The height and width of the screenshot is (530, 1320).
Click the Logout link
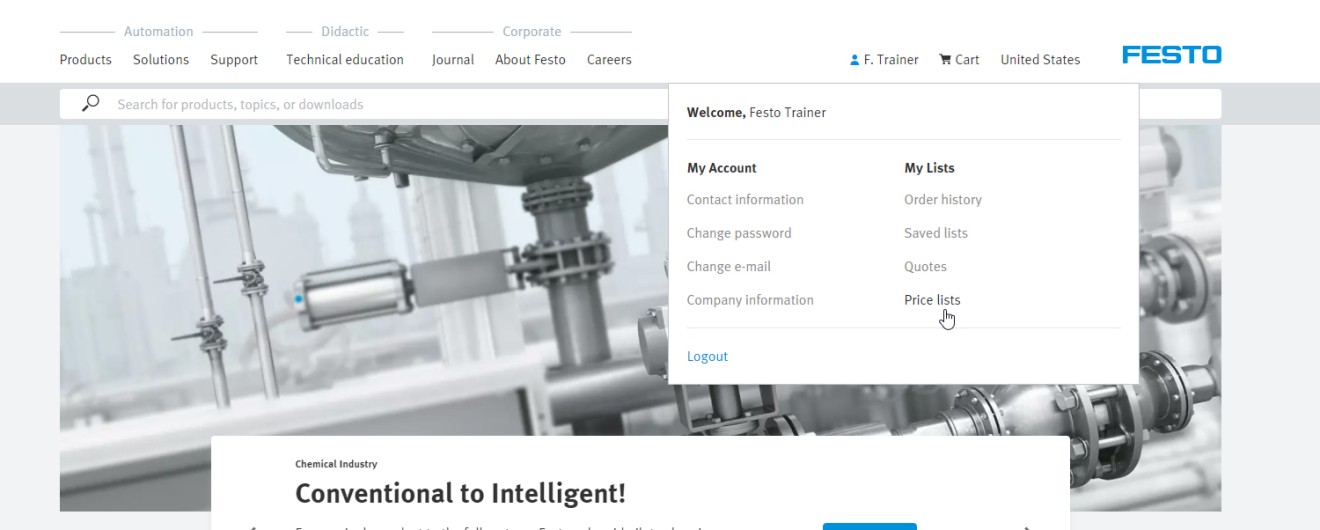[x=707, y=357]
